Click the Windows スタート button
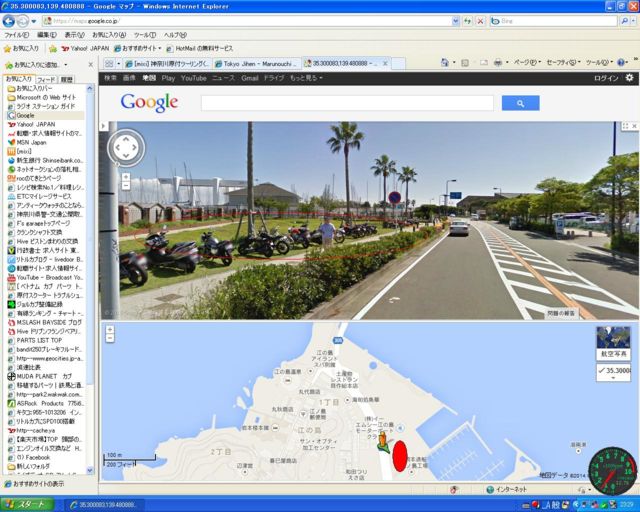Image resolution: width=640 pixels, height=512 pixels. pyautogui.click(x=28, y=503)
